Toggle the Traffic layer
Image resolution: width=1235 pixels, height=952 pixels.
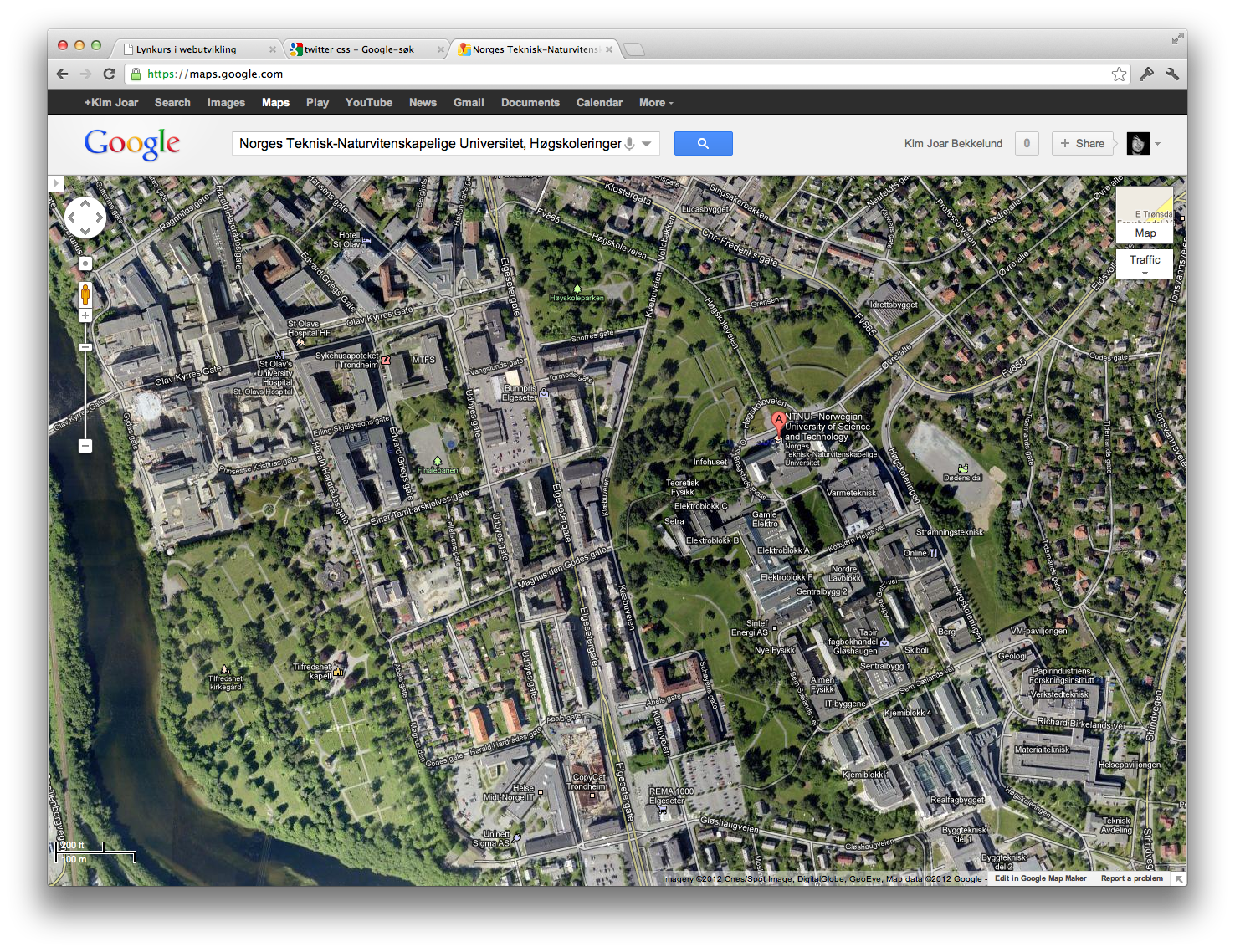pyautogui.click(x=1145, y=259)
